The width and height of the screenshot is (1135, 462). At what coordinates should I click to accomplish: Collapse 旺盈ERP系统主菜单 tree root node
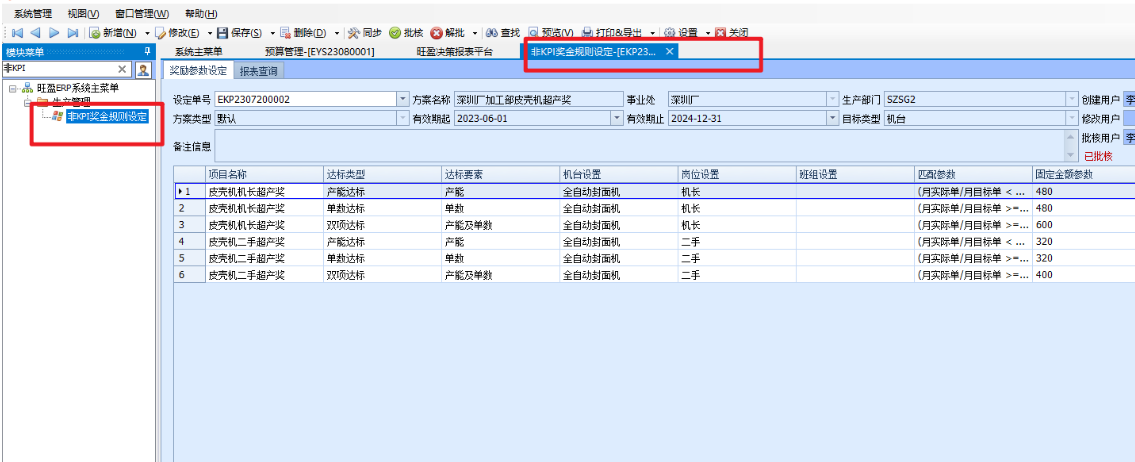click(13, 88)
